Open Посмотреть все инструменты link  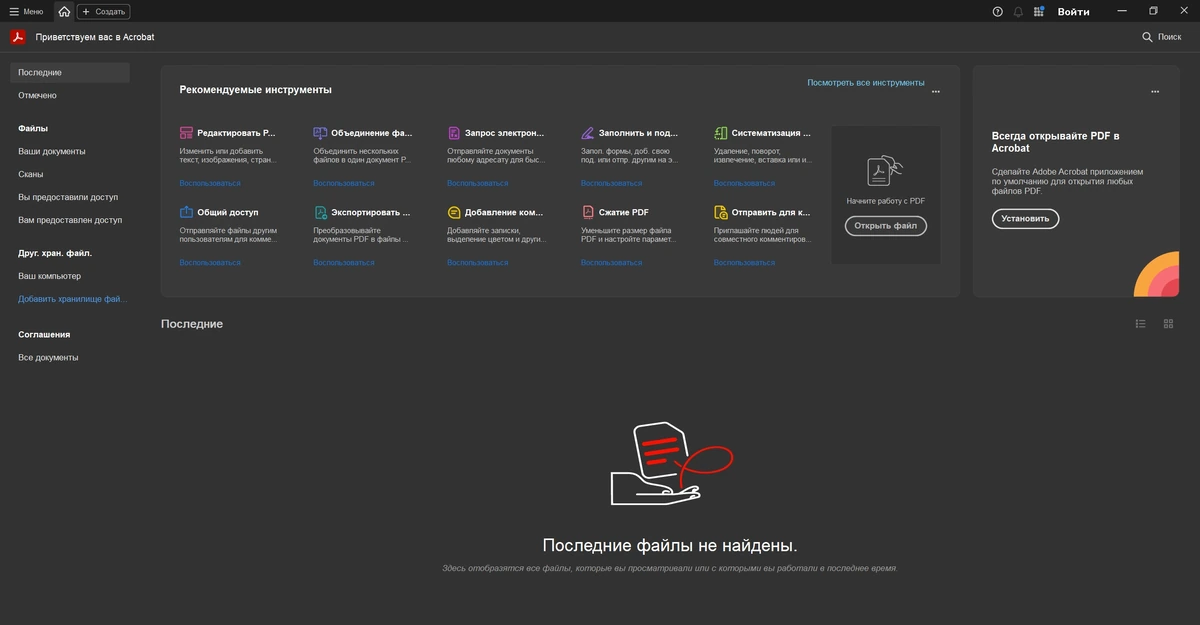[866, 82]
